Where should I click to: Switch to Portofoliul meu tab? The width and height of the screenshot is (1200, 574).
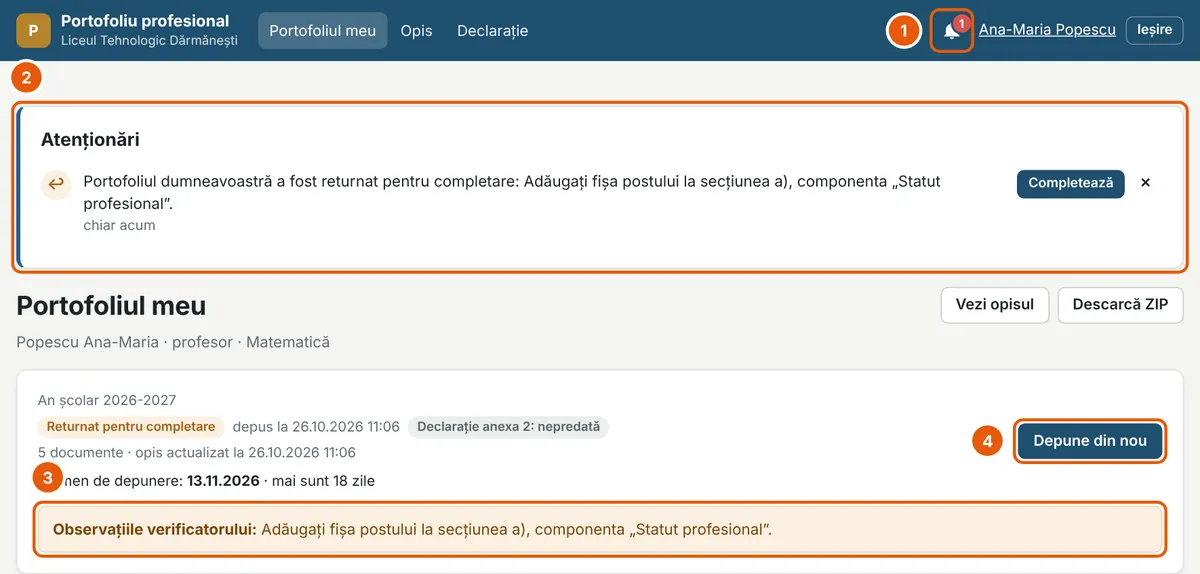point(322,30)
